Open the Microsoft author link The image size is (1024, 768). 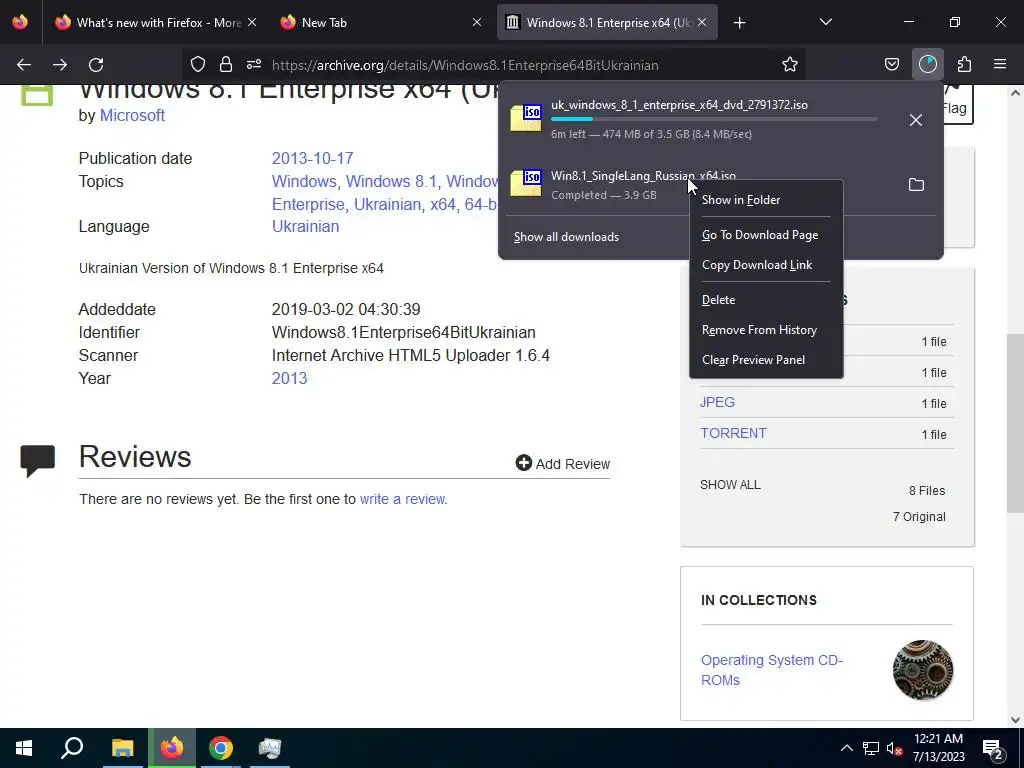pyautogui.click(x=132, y=116)
